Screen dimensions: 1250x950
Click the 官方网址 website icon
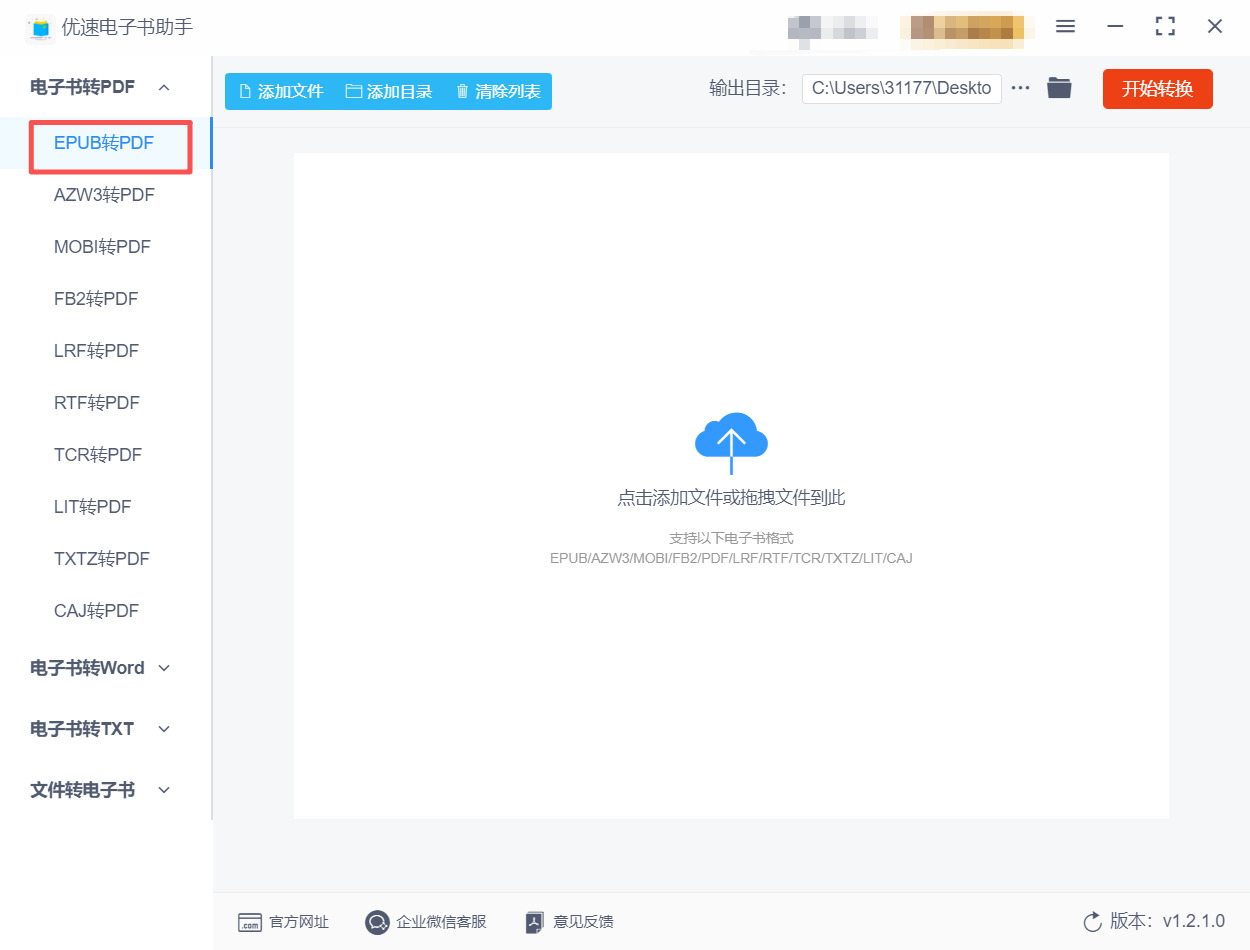point(250,922)
